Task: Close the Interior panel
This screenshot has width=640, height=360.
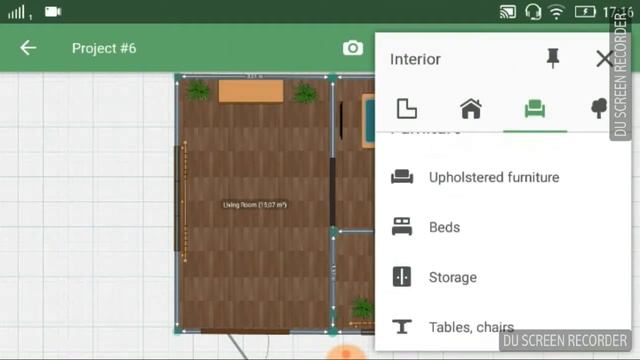Action: tap(604, 59)
